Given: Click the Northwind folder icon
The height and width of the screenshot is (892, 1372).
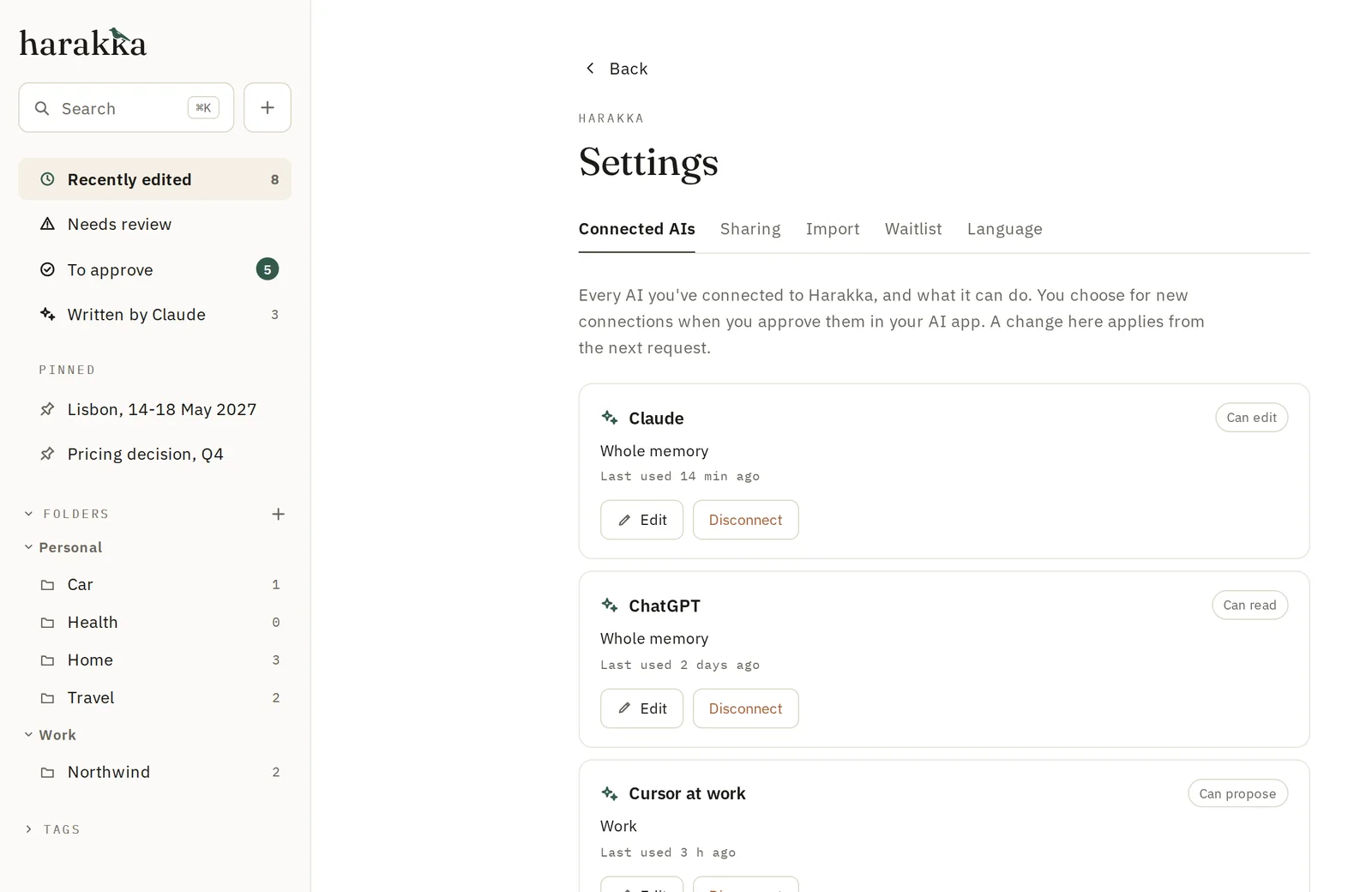Looking at the screenshot, I should pyautogui.click(x=48, y=773).
